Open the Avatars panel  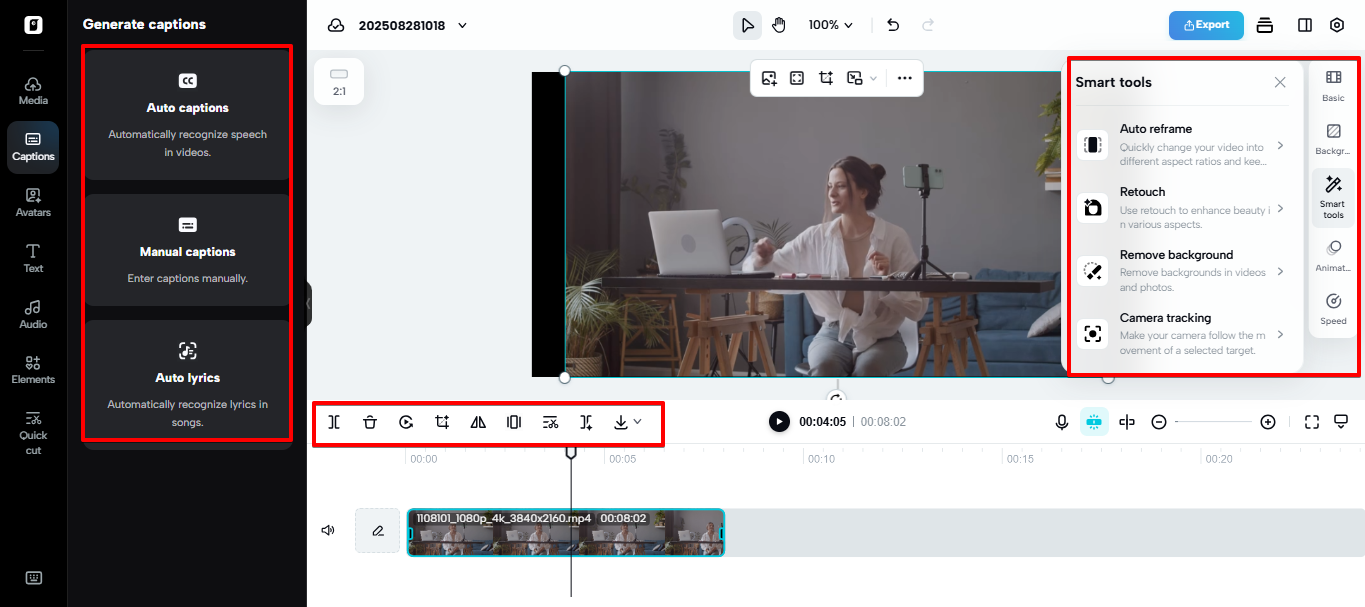pyautogui.click(x=33, y=203)
